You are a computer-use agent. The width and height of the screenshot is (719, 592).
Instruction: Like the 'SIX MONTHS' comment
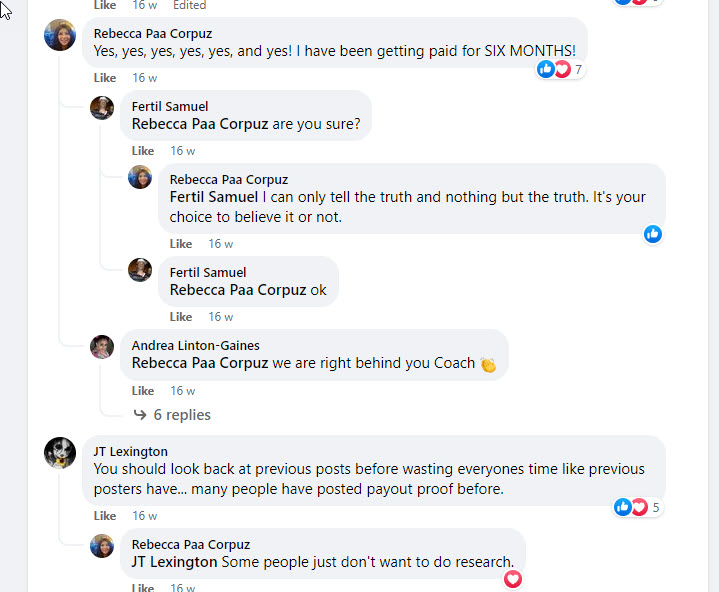105,78
